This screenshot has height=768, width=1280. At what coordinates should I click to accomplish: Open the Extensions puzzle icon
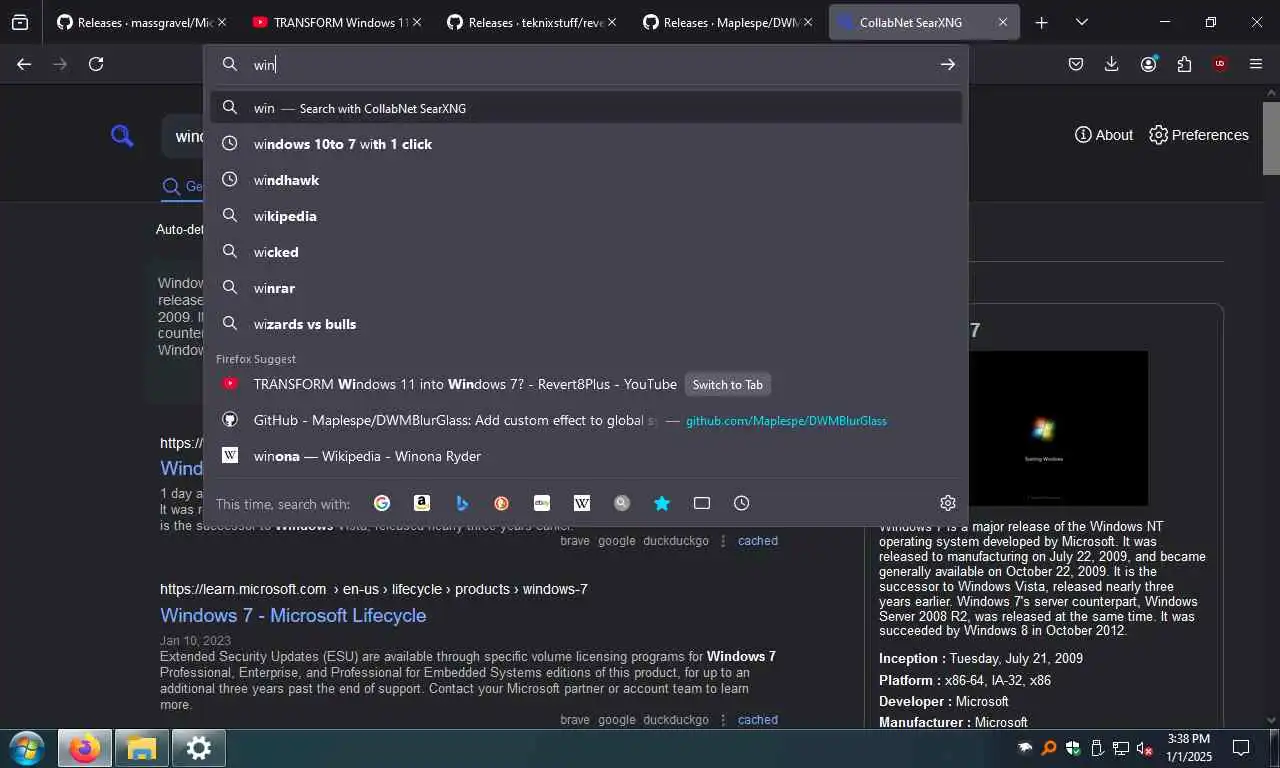(1184, 64)
